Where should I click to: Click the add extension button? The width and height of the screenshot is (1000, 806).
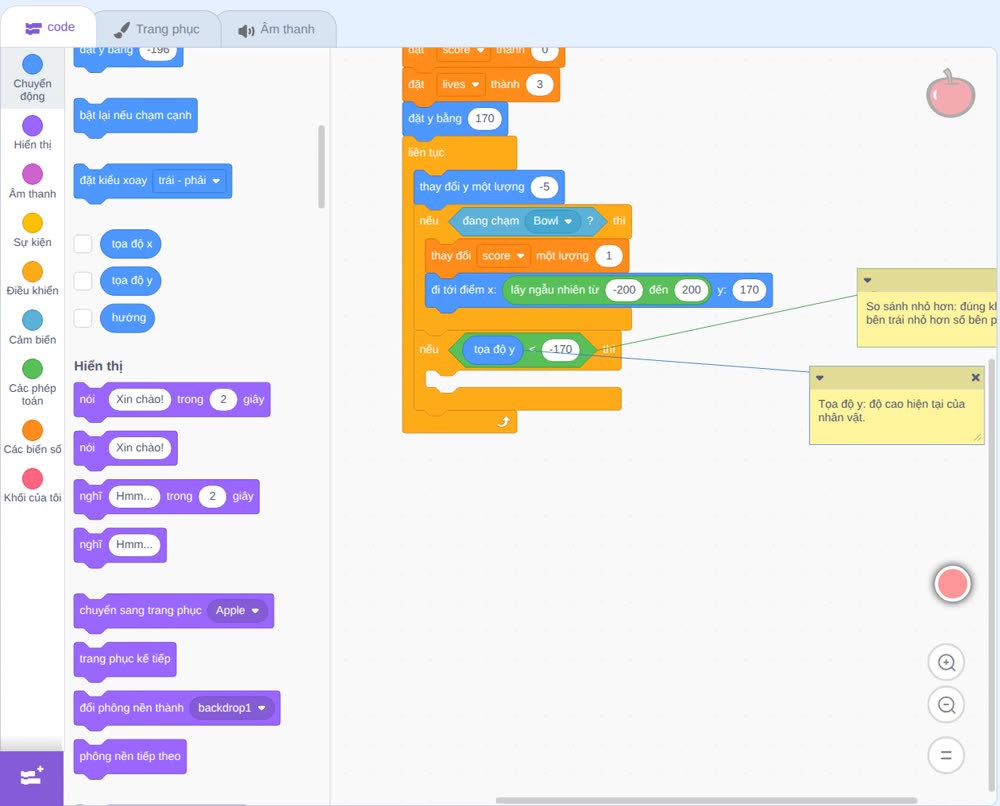coord(32,777)
